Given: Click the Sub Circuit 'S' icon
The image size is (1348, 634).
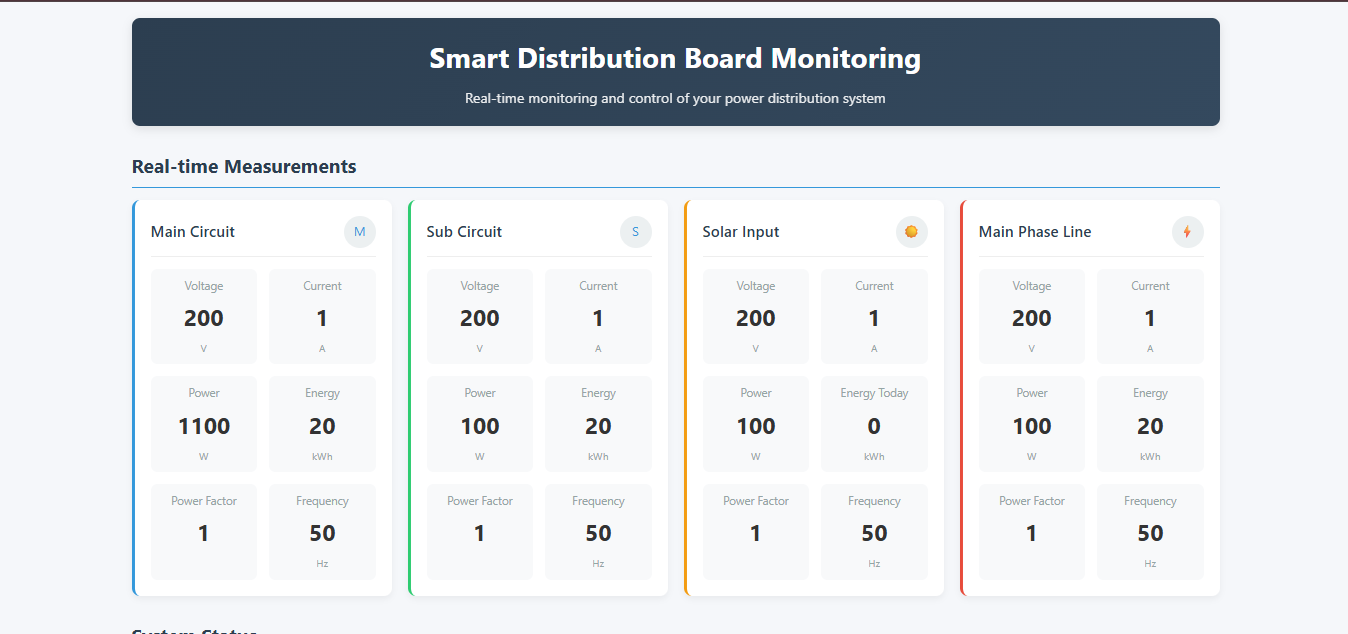Looking at the screenshot, I should point(636,232).
